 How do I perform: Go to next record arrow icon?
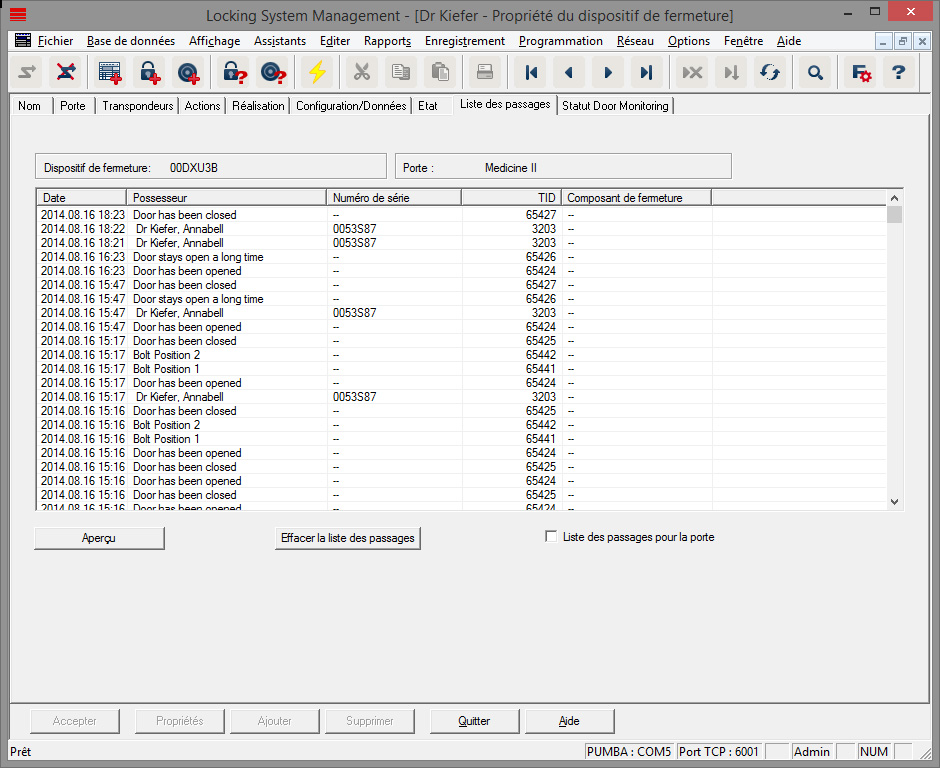coord(607,72)
